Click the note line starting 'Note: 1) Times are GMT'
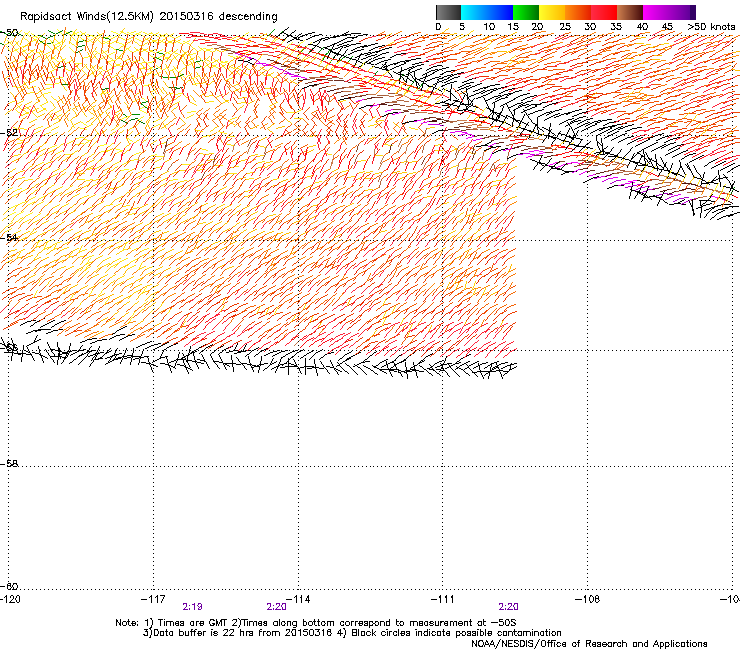The image size is (740, 650). pos(316,623)
